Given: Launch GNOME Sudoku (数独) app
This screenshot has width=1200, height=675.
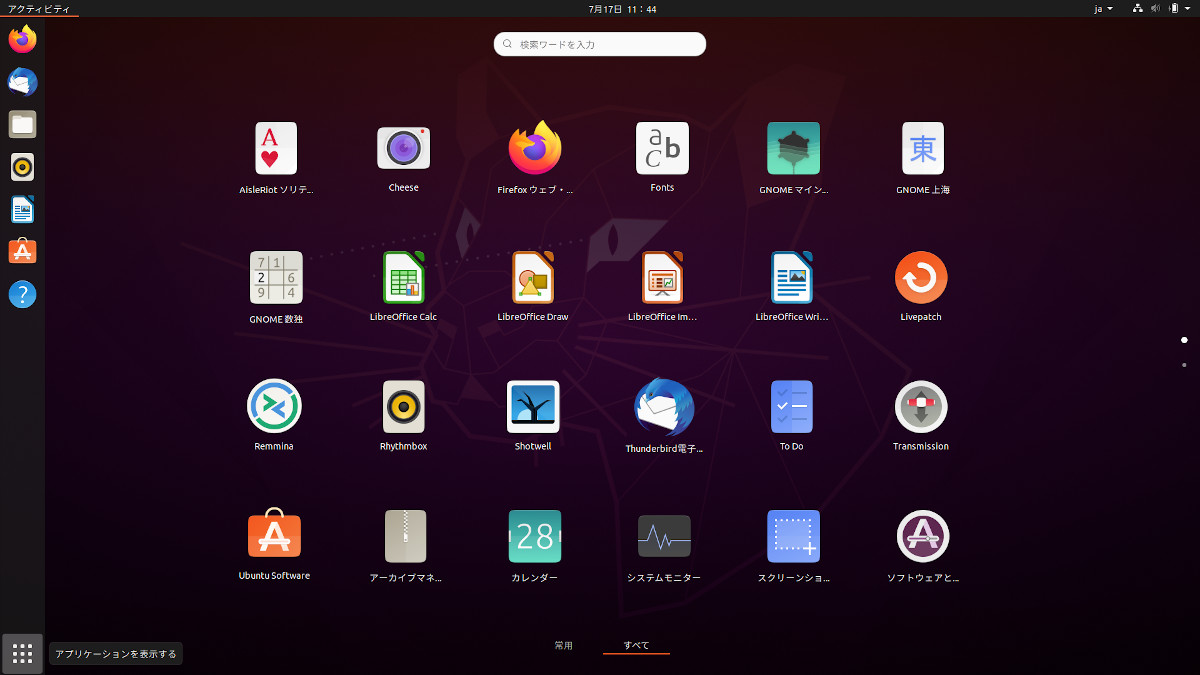Looking at the screenshot, I should [276, 277].
